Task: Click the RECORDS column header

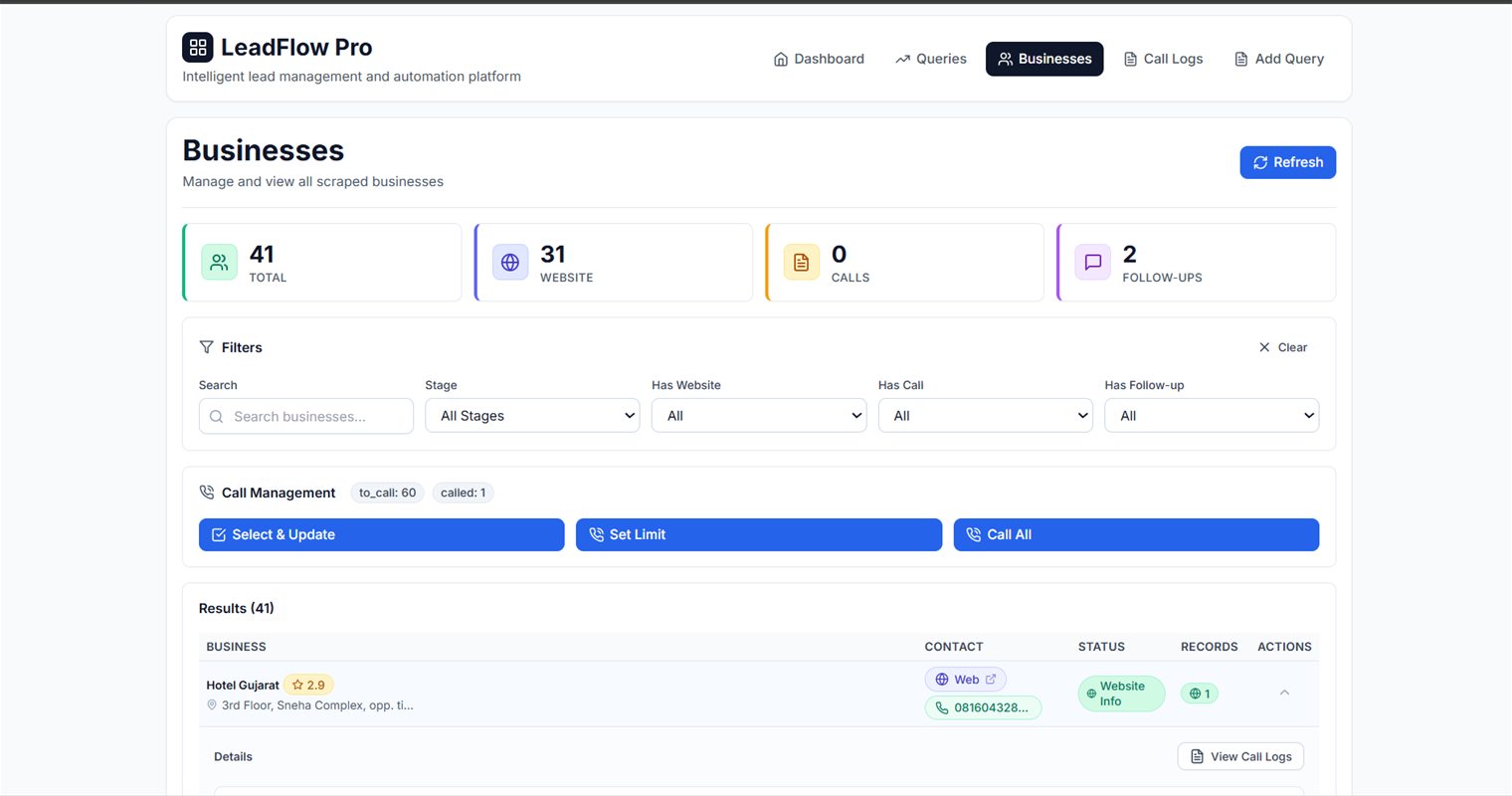Action: (1210, 647)
